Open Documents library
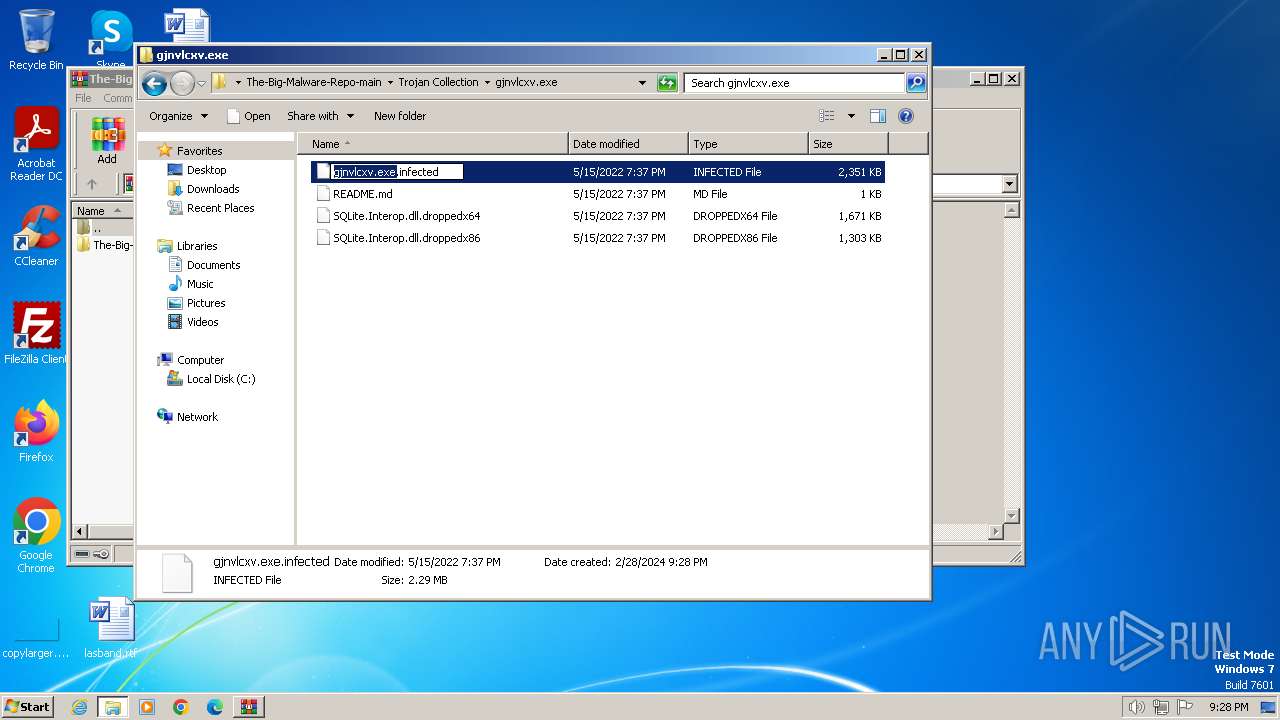 [213, 265]
